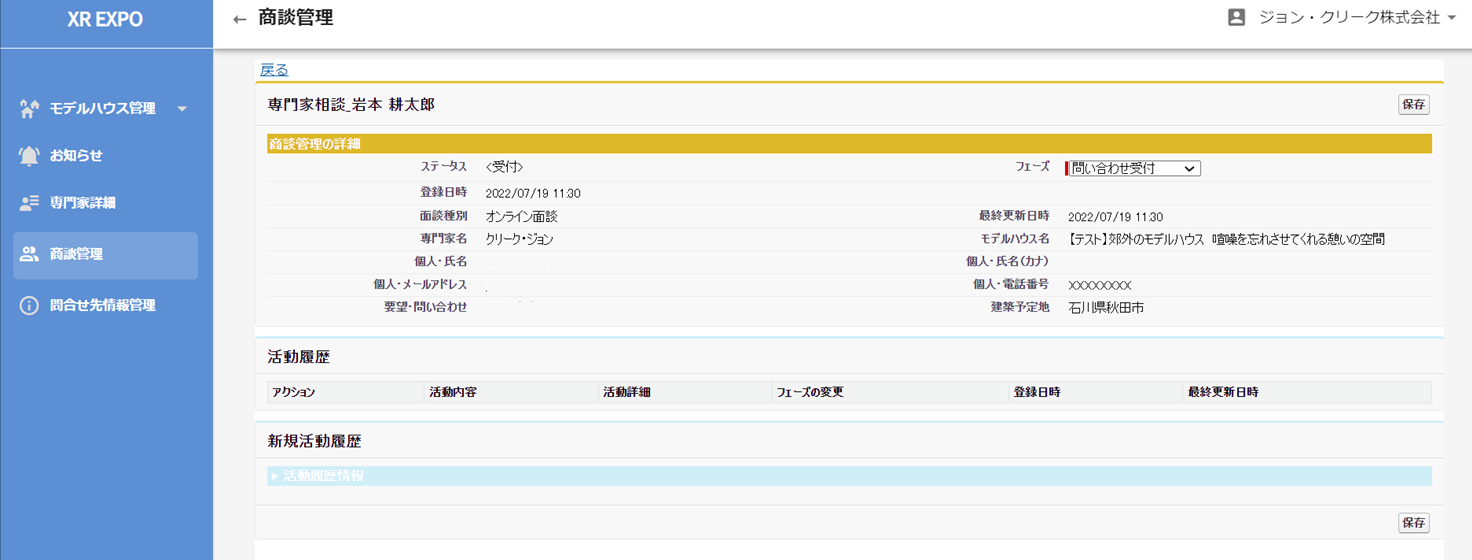The height and width of the screenshot is (560, 1472).
Task: Click the back arrow beside 商談管理 title
Action: click(x=239, y=19)
